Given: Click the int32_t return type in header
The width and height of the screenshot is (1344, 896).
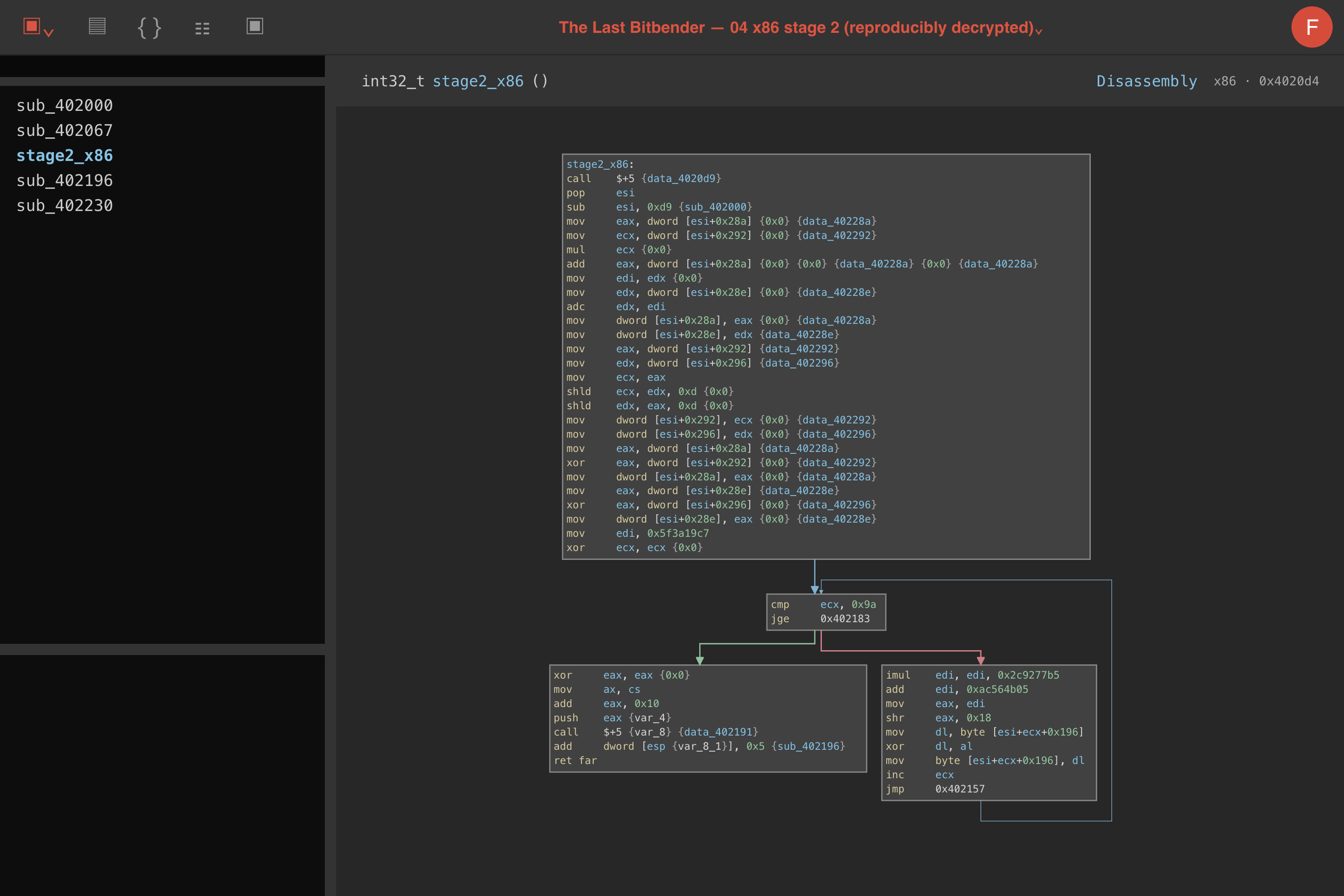Looking at the screenshot, I should [393, 81].
